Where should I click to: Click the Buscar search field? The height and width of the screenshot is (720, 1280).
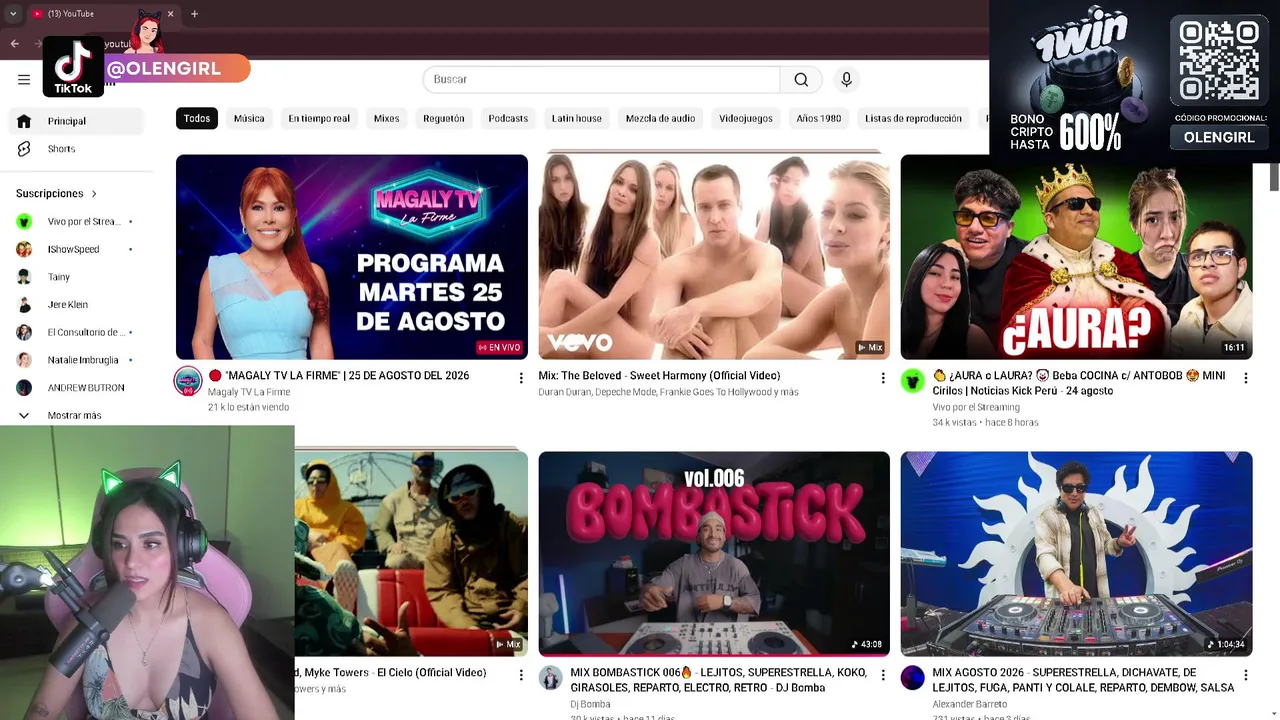pos(601,80)
